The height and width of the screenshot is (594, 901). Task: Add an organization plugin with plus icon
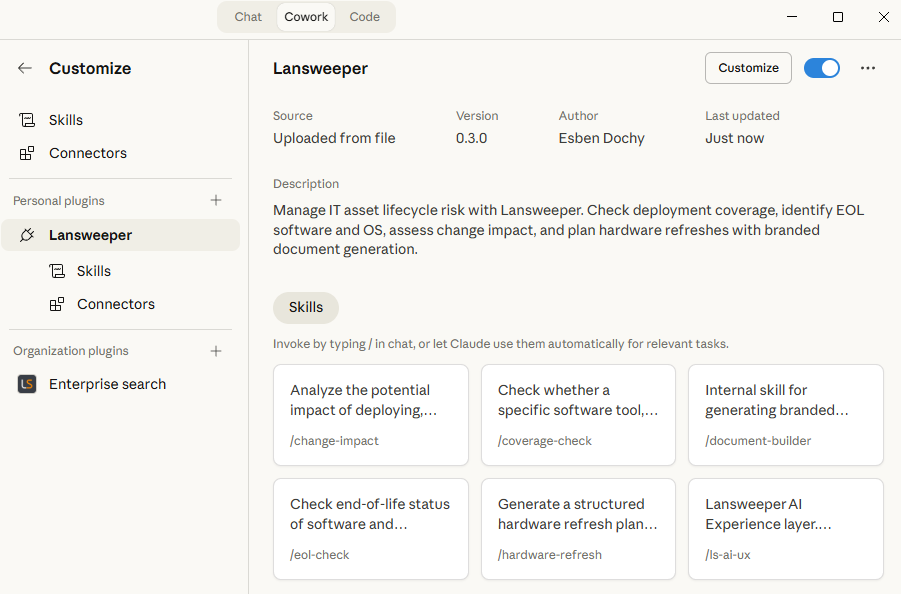pyautogui.click(x=216, y=351)
